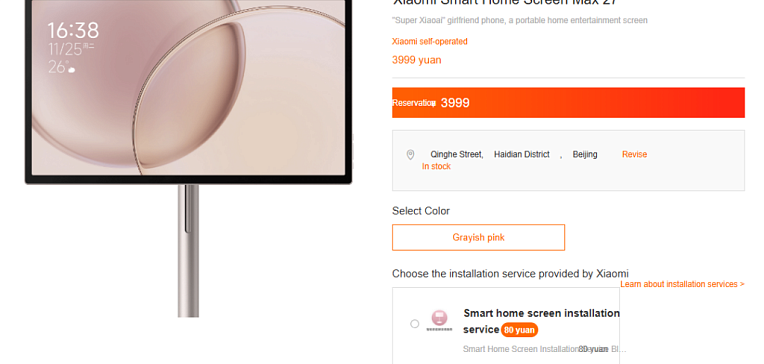
Task: Click the metallic stand pole in product image
Action: tap(188, 251)
